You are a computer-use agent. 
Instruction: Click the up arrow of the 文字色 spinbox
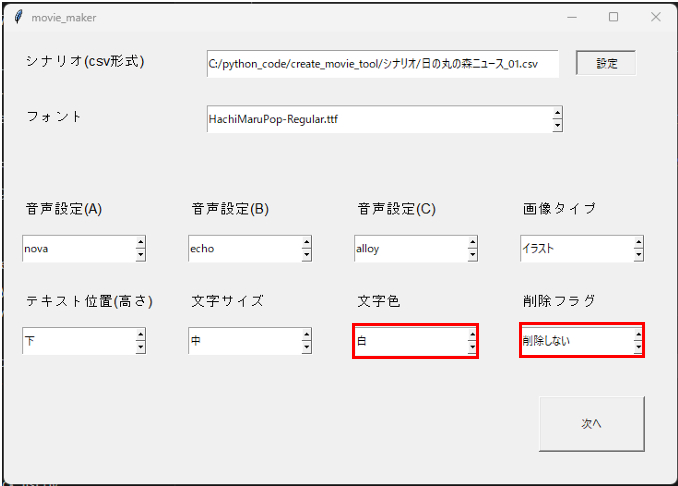473,335
